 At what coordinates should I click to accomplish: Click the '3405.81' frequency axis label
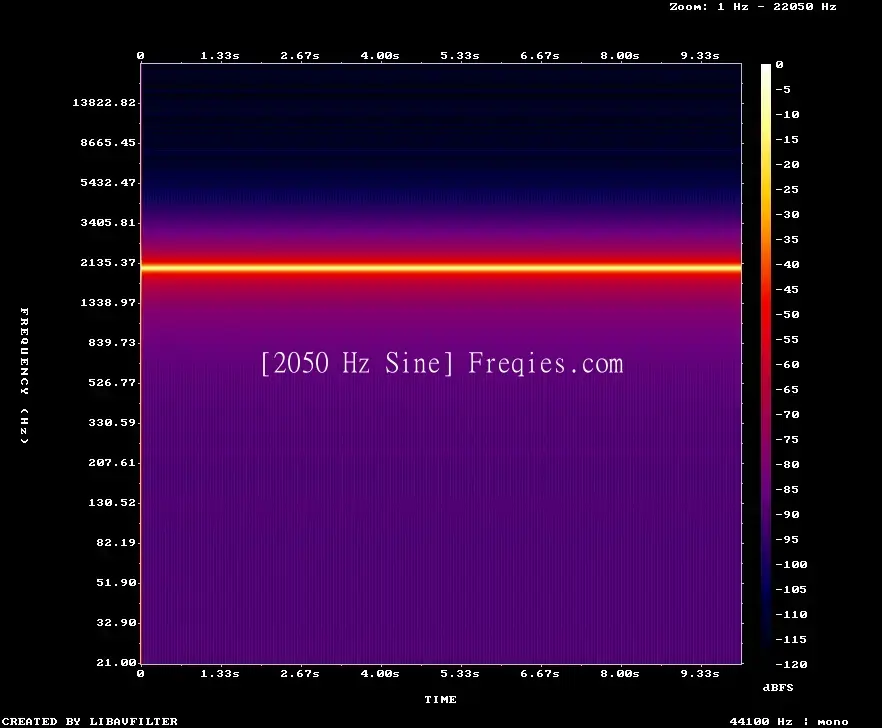pos(108,222)
